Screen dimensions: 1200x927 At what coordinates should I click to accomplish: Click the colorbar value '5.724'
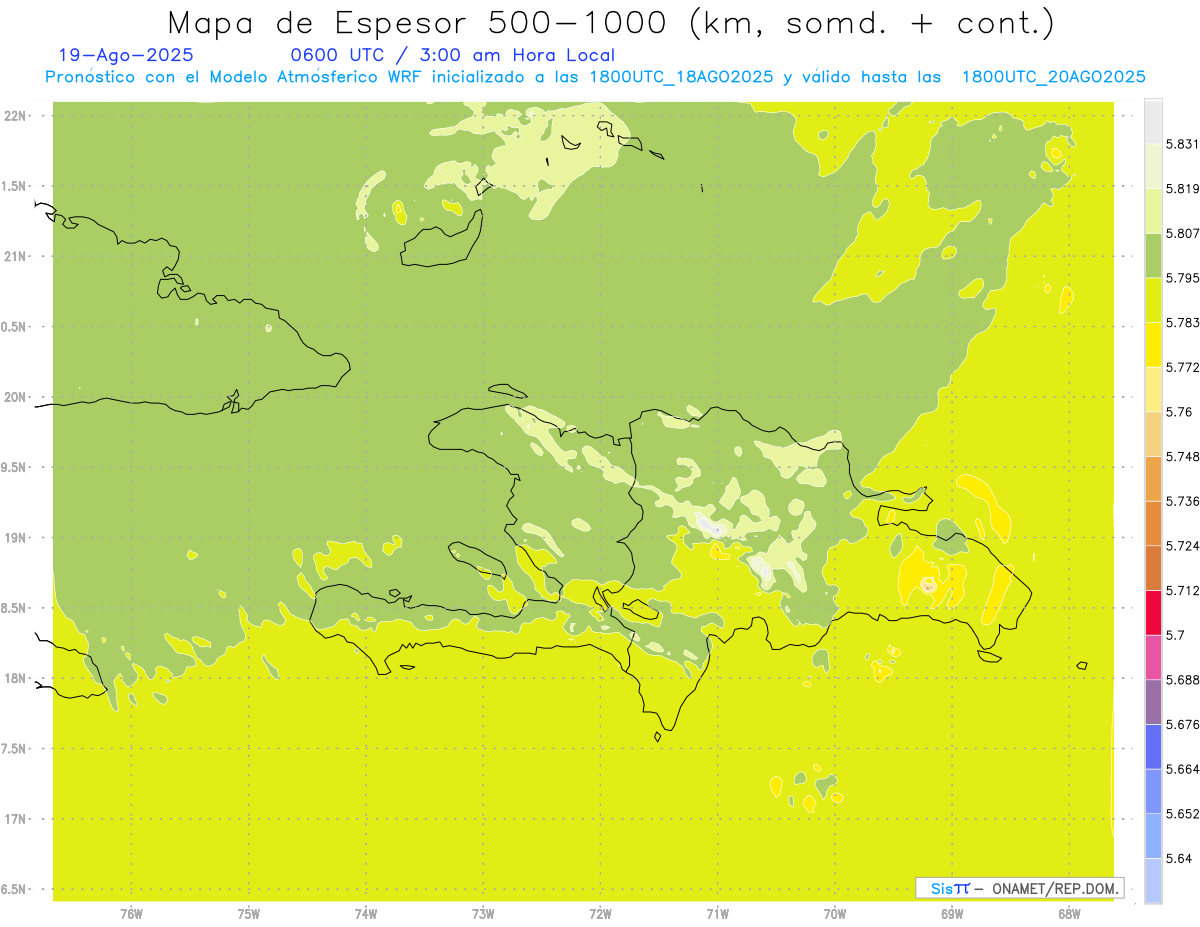(x=1182, y=546)
